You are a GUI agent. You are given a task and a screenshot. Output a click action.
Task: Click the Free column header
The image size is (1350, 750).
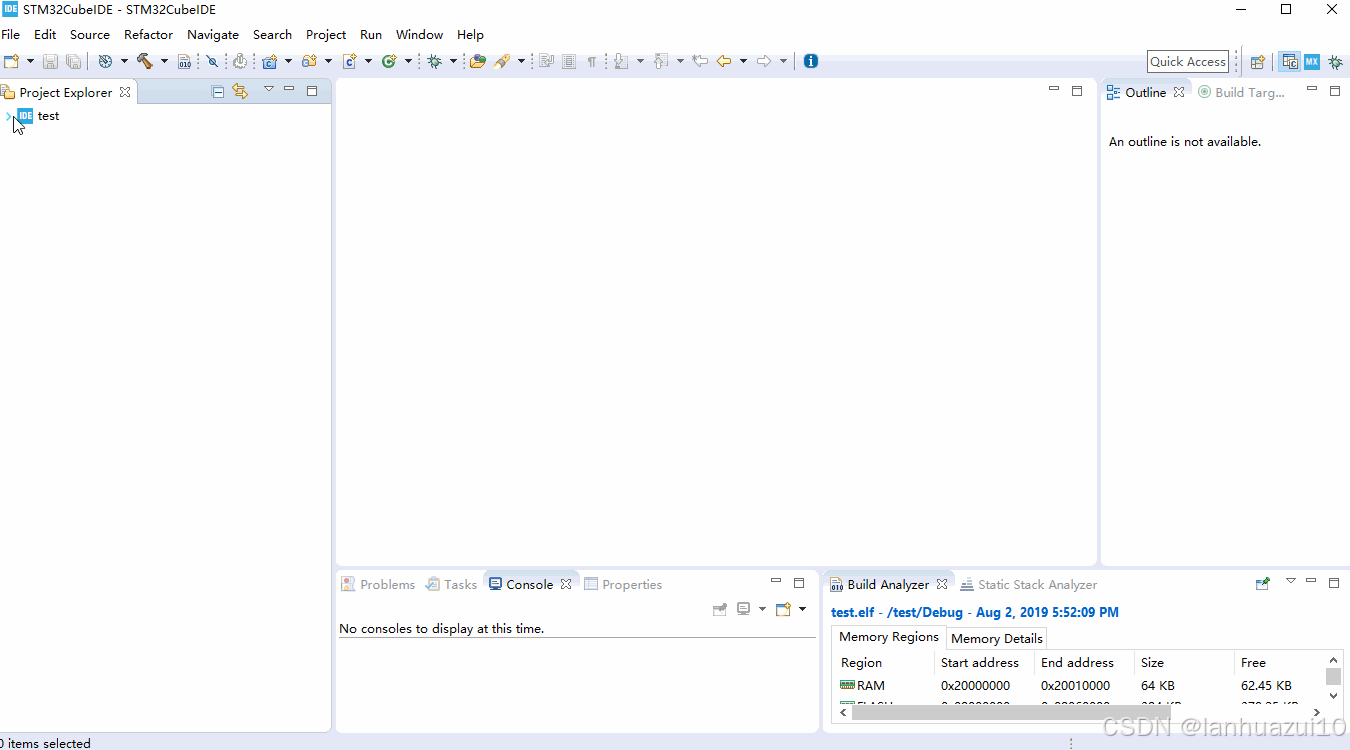click(x=1281, y=662)
